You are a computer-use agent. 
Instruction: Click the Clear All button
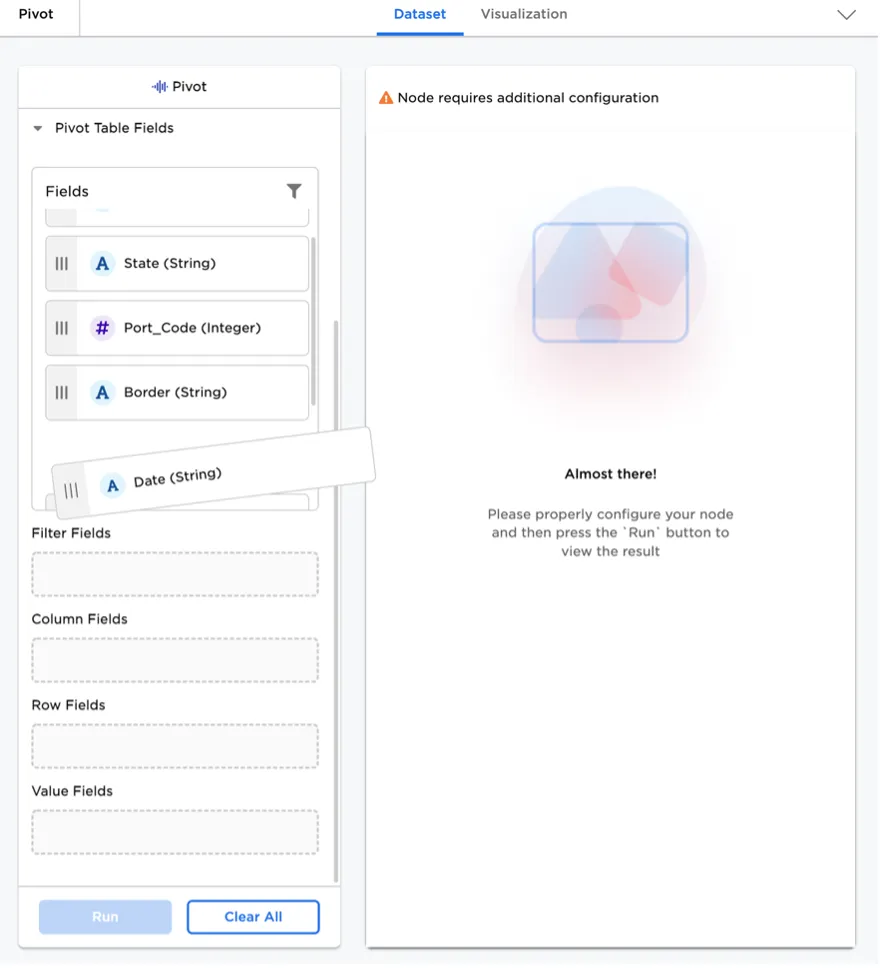point(253,917)
